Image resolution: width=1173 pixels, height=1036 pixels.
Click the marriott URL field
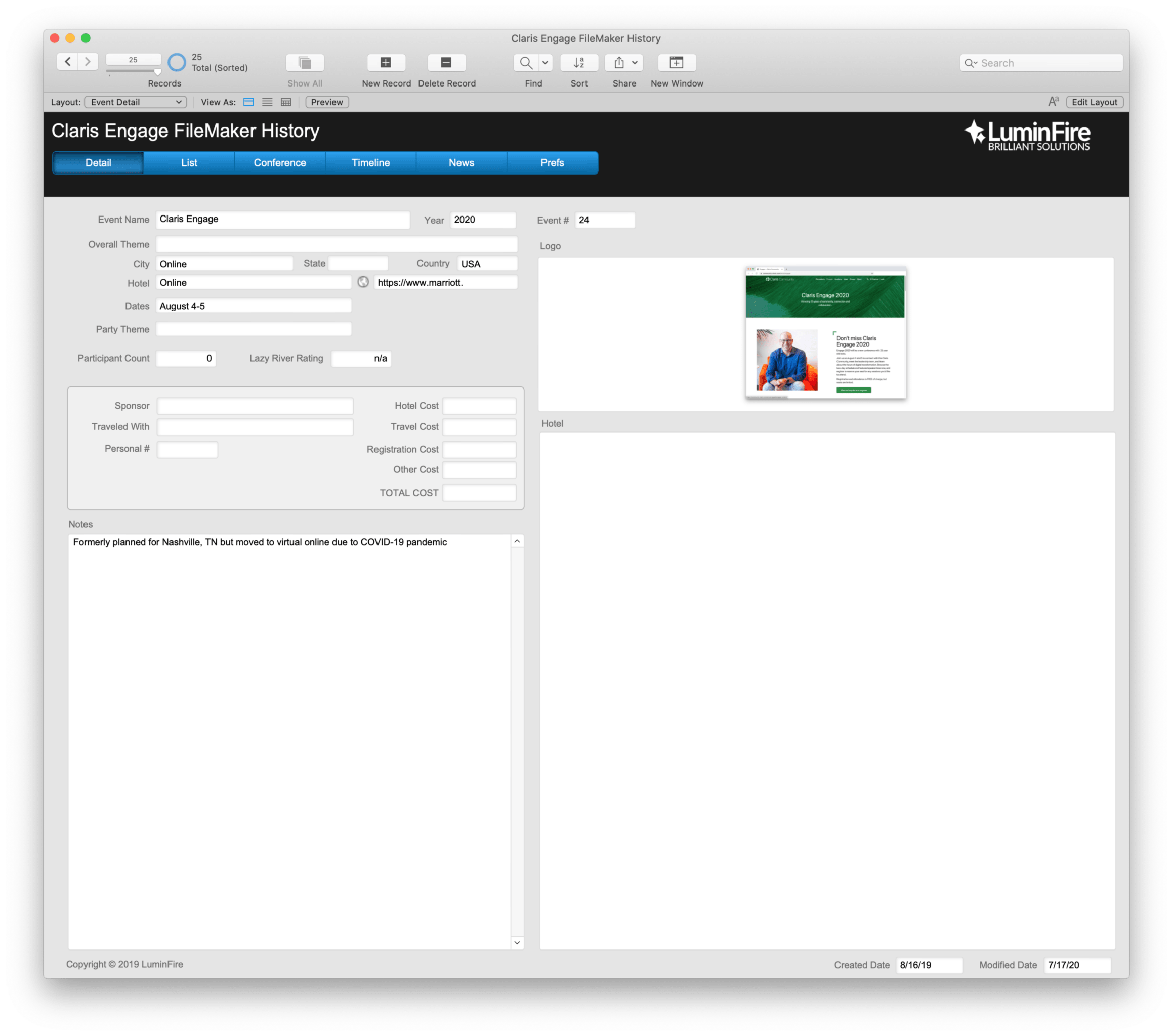click(446, 283)
